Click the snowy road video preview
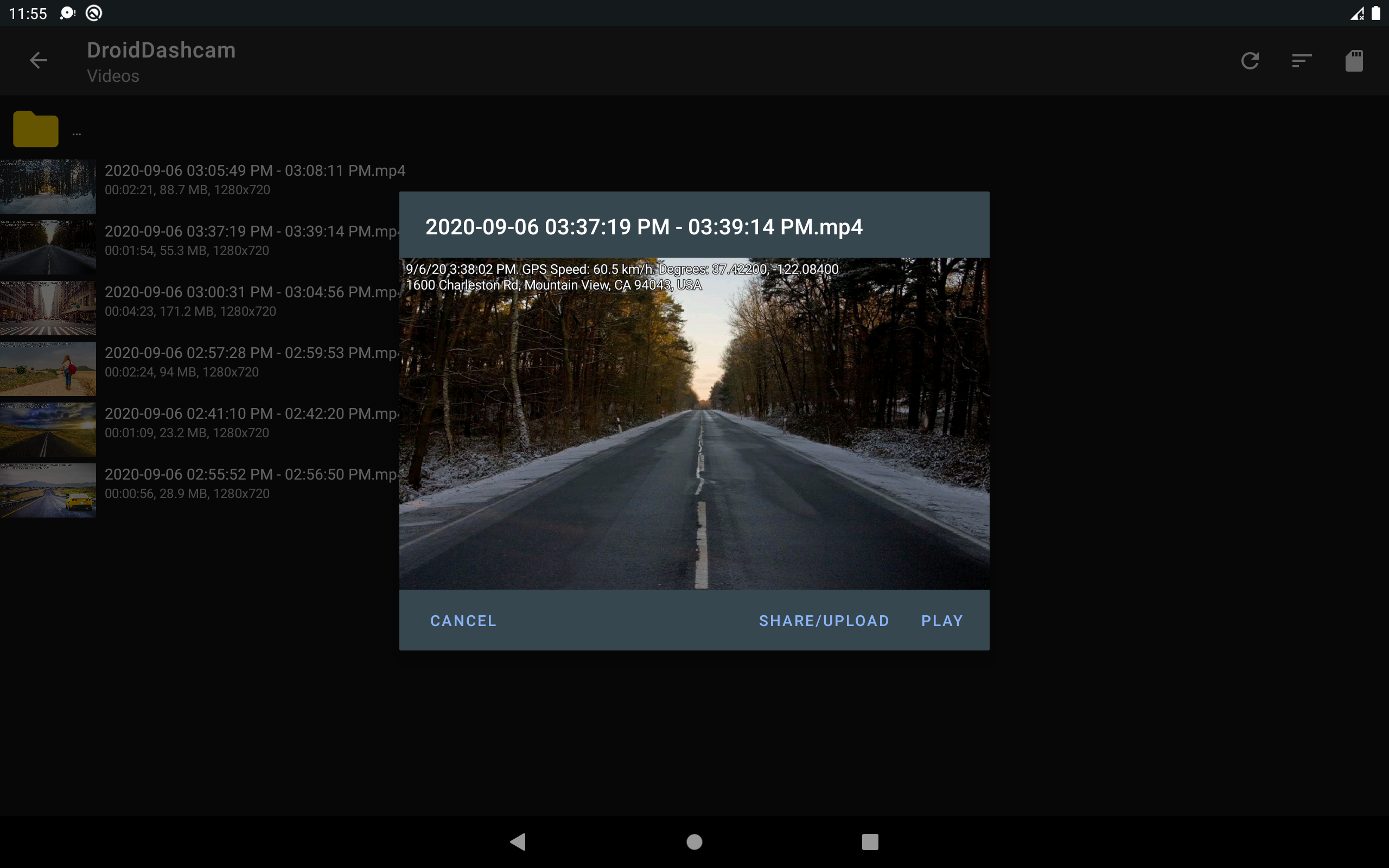1389x868 pixels. (694, 424)
